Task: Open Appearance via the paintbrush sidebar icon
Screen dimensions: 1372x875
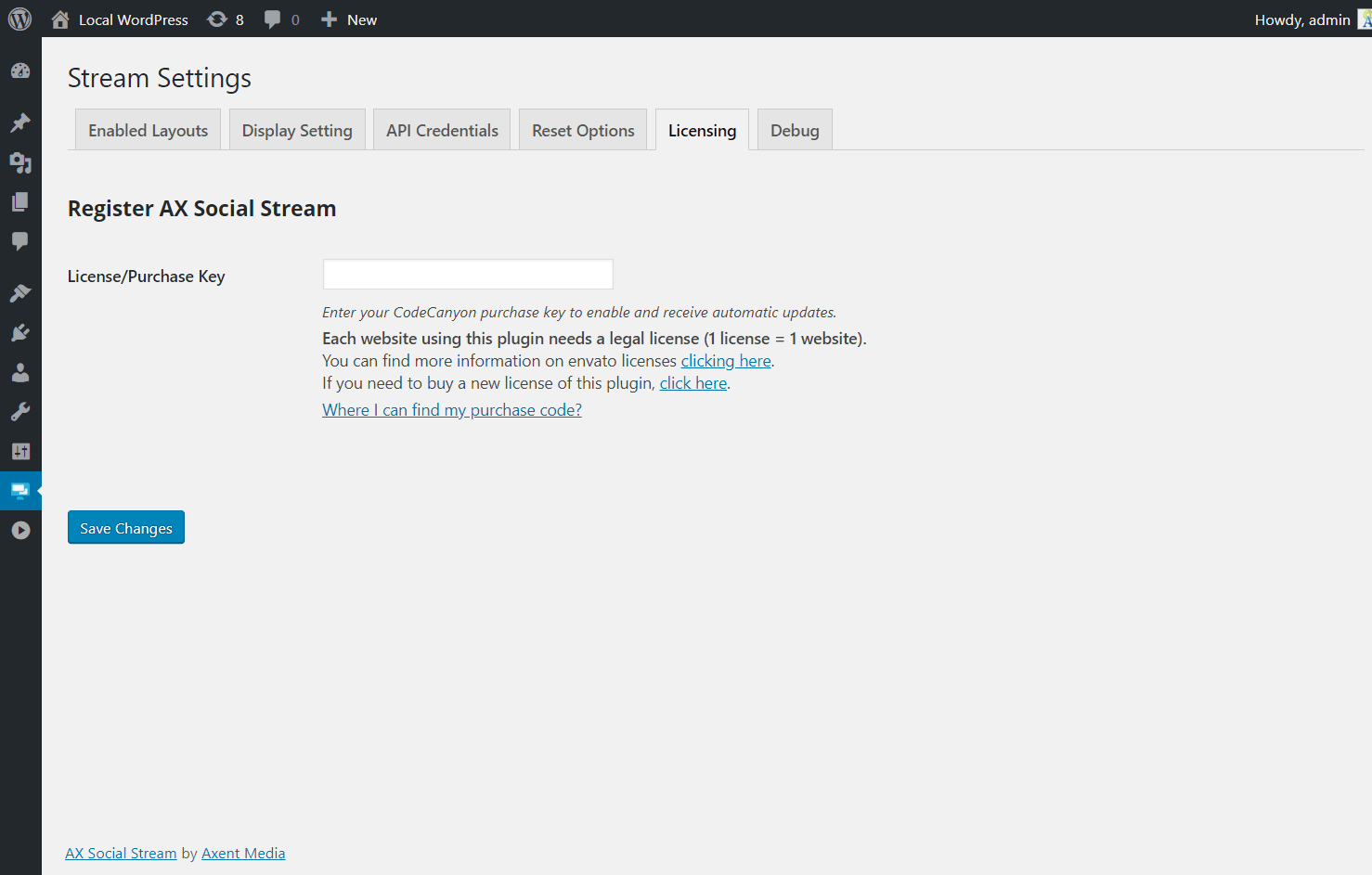Action: click(20, 293)
